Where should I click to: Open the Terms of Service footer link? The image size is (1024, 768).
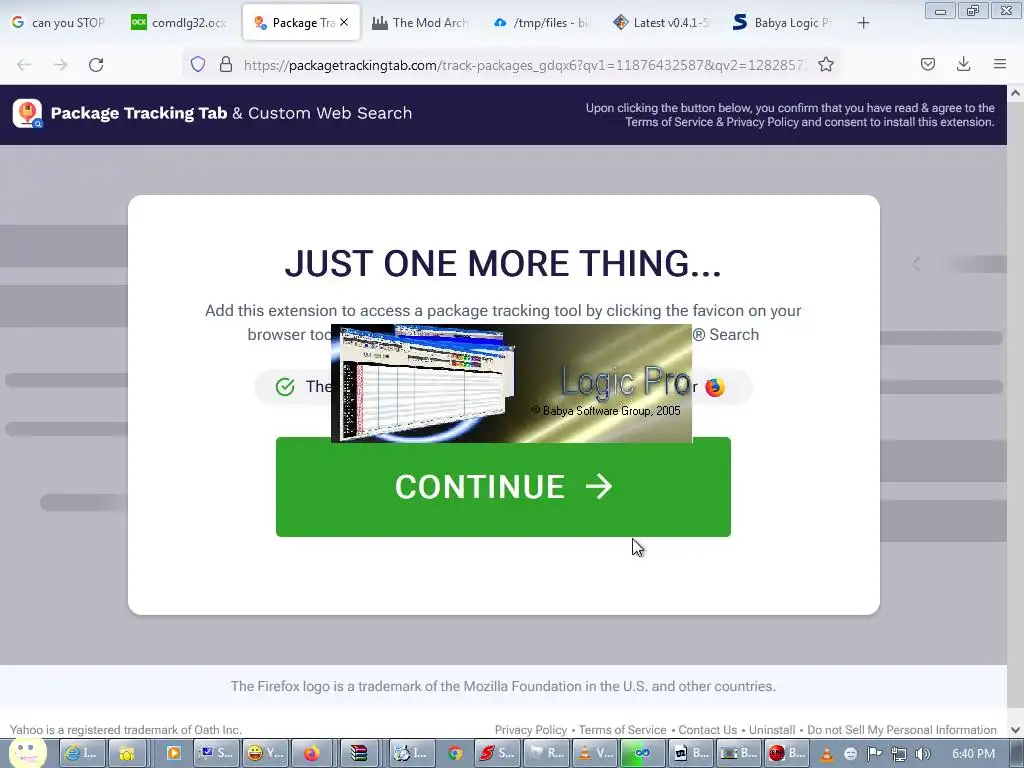(x=622, y=729)
